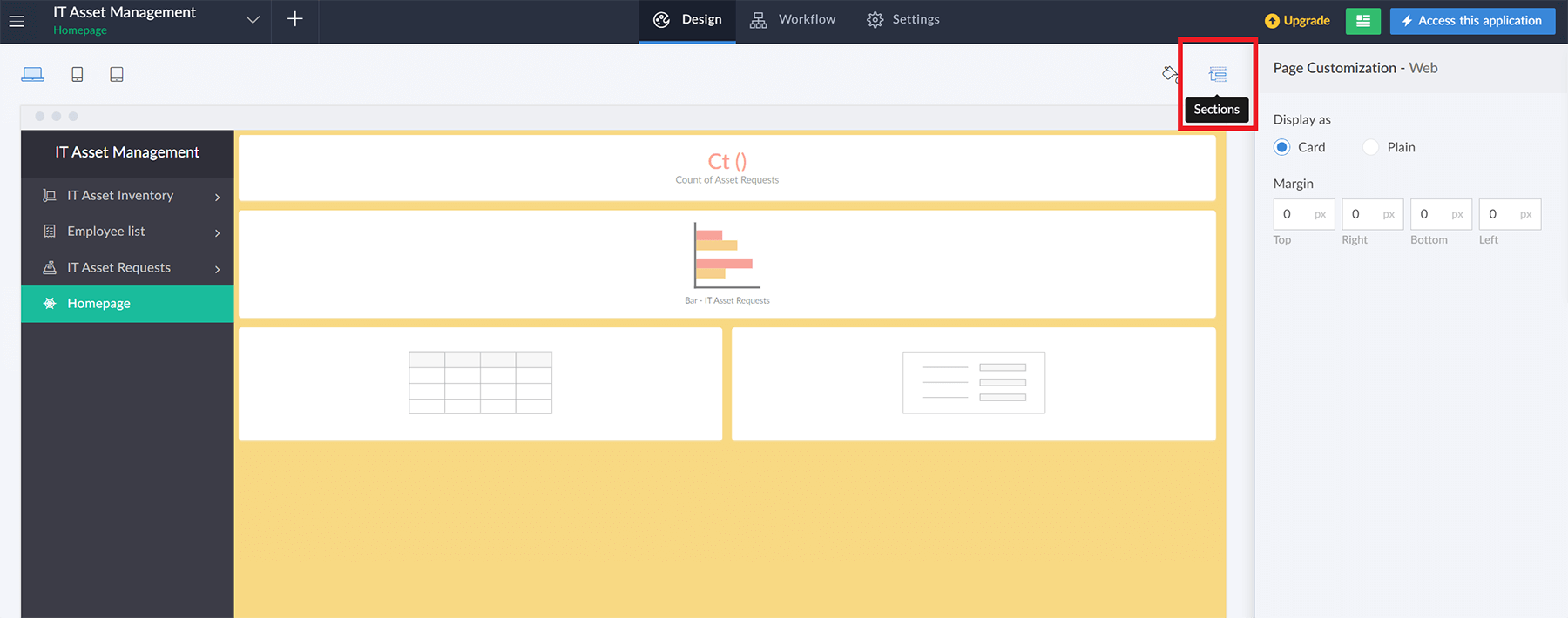
Task: Switch to the Workflow tab
Action: tap(792, 20)
